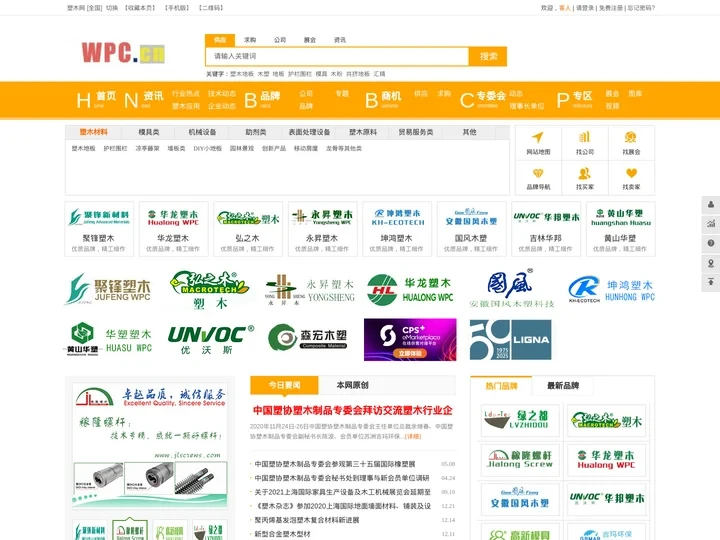Click the 坤鸿塑木 HUNHONG WPC logo
This screenshot has width=720, height=540.
611,290
